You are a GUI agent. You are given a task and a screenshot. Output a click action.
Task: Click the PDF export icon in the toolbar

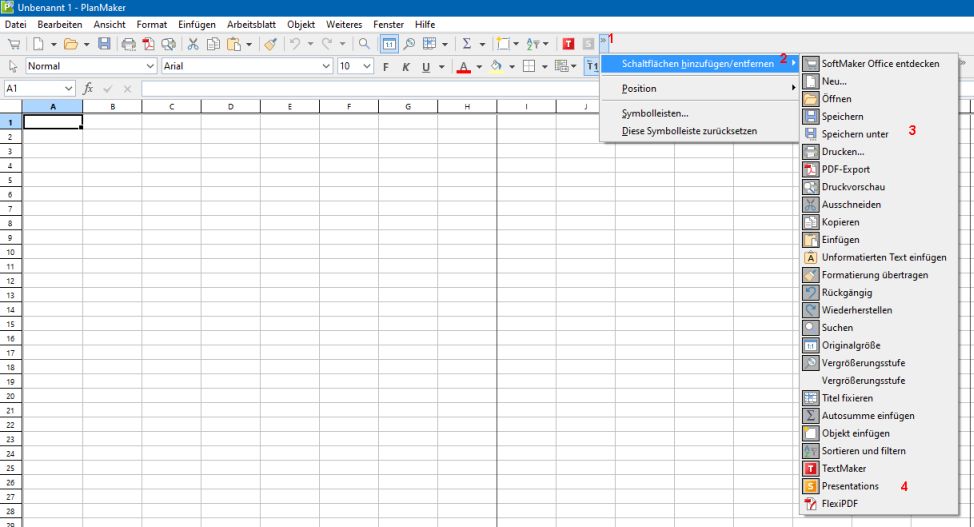(x=148, y=44)
